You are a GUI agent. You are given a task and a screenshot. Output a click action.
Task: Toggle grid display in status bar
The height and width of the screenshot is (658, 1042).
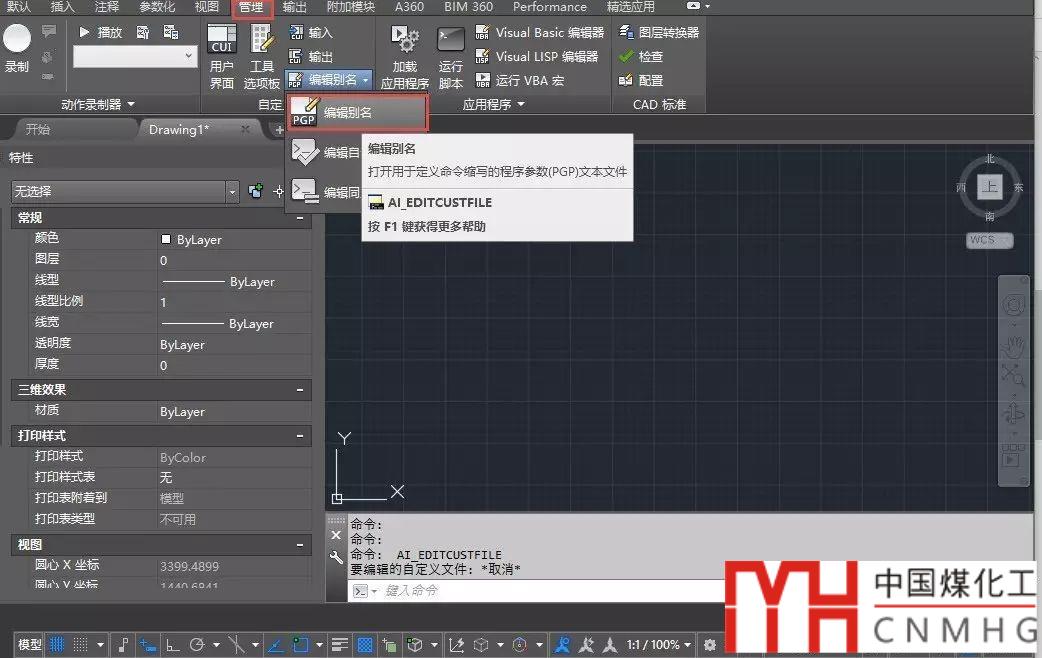[x=57, y=645]
